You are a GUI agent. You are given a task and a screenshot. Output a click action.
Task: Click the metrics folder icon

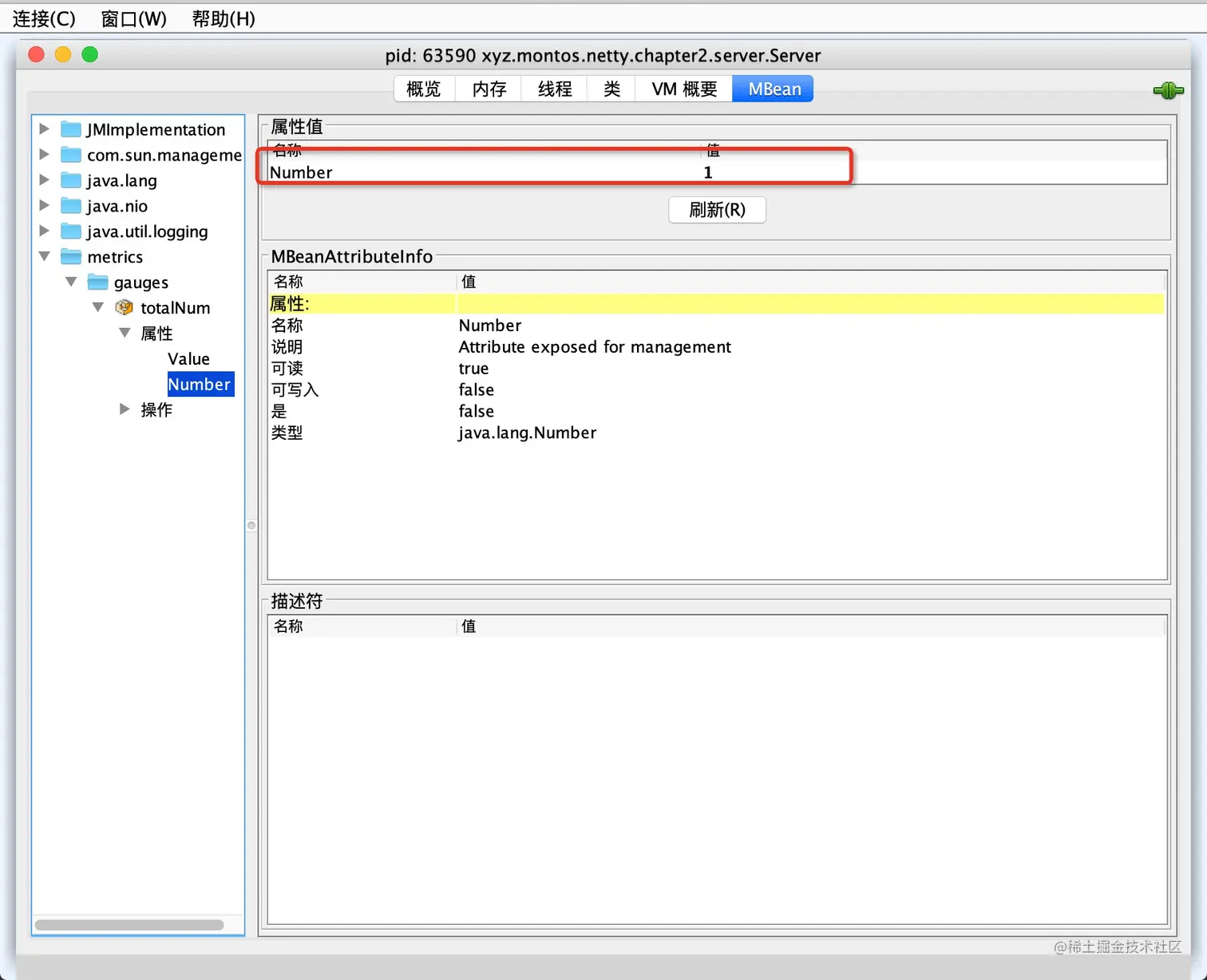tap(72, 257)
